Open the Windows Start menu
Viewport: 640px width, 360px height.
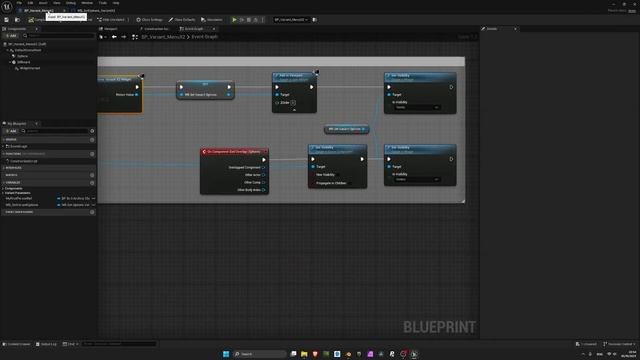226,354
